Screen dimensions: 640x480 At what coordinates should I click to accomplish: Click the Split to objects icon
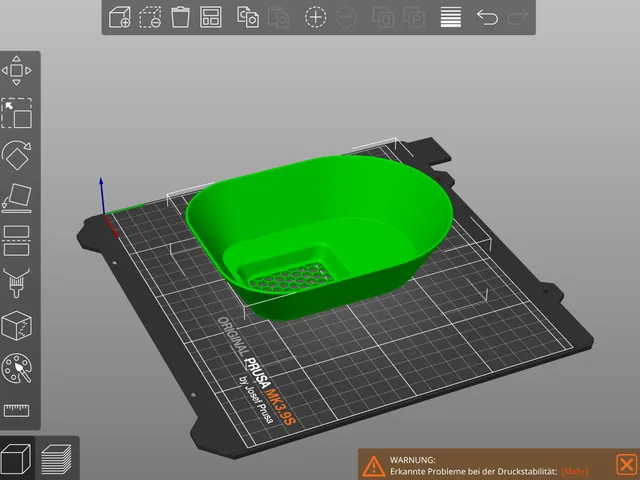click(x=383, y=17)
